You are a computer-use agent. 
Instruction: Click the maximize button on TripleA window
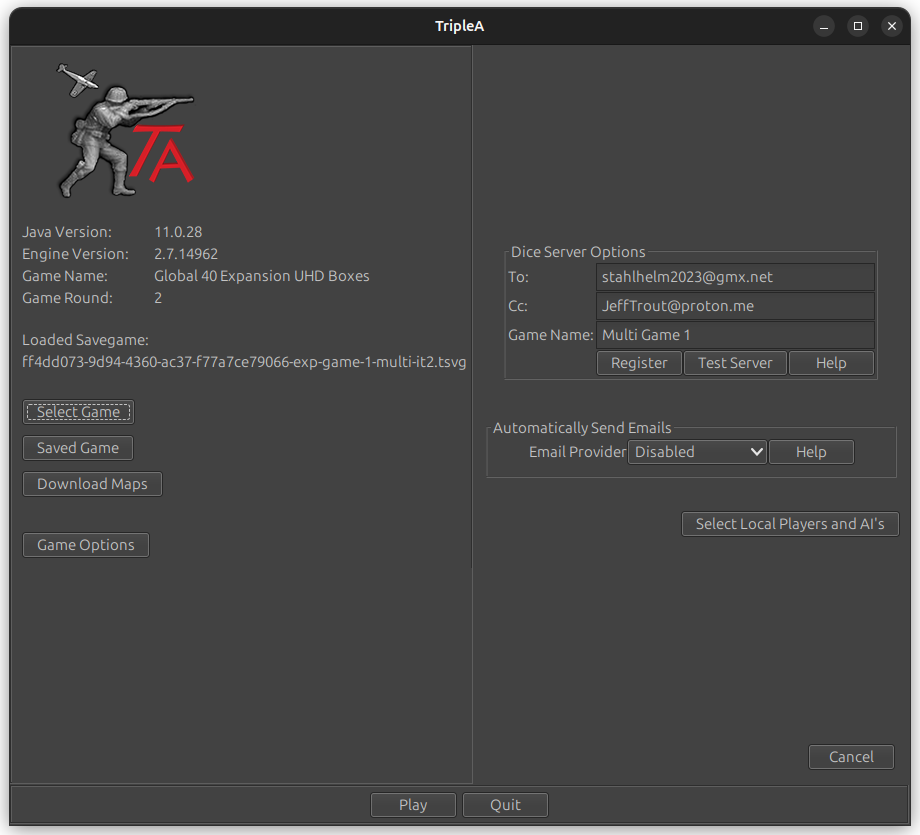857,25
